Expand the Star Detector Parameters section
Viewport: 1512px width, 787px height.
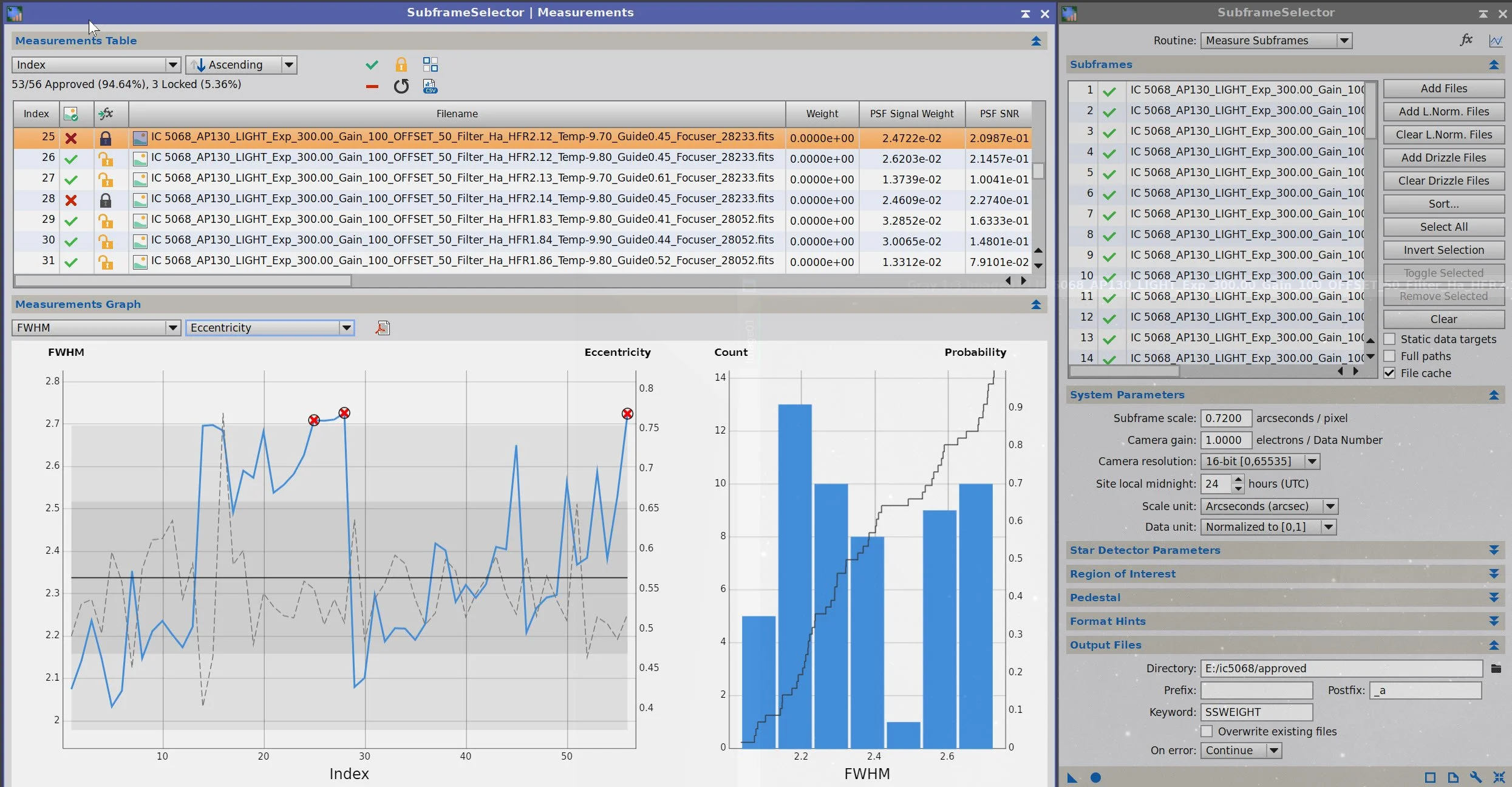1494,550
